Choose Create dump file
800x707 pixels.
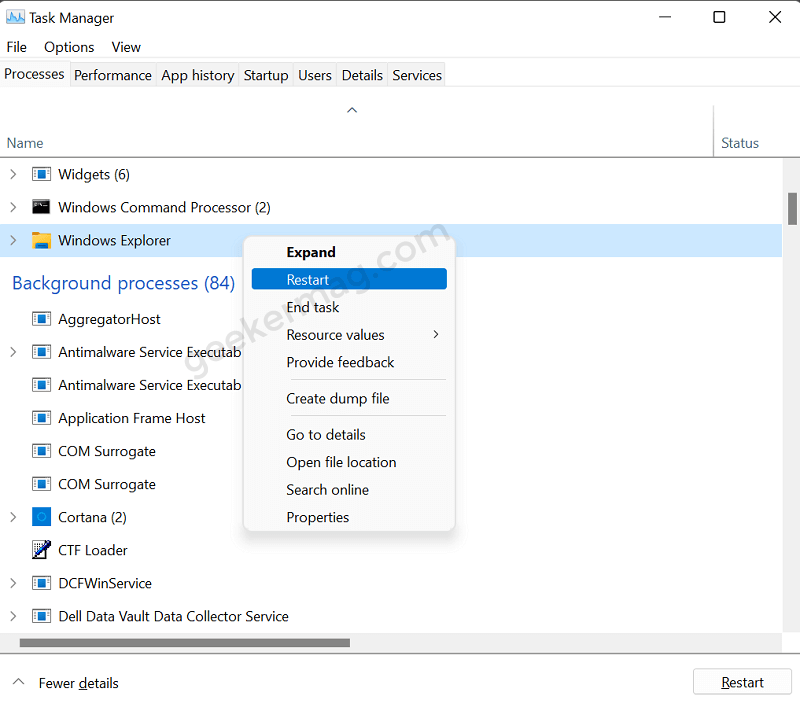(349, 398)
